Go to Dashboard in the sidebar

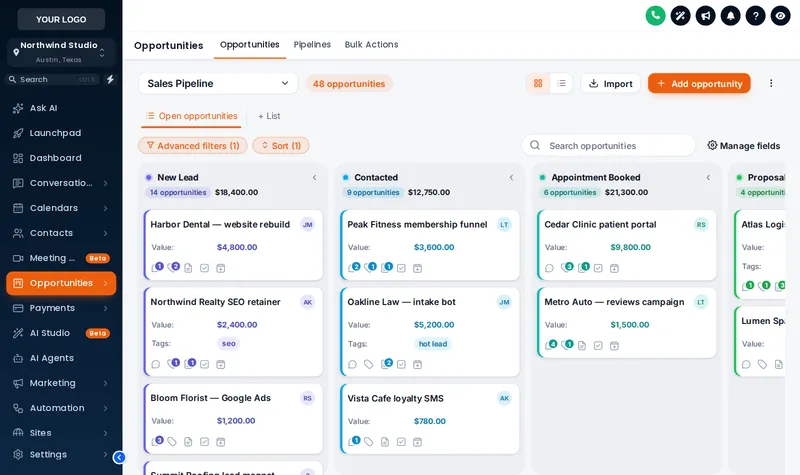(61, 158)
